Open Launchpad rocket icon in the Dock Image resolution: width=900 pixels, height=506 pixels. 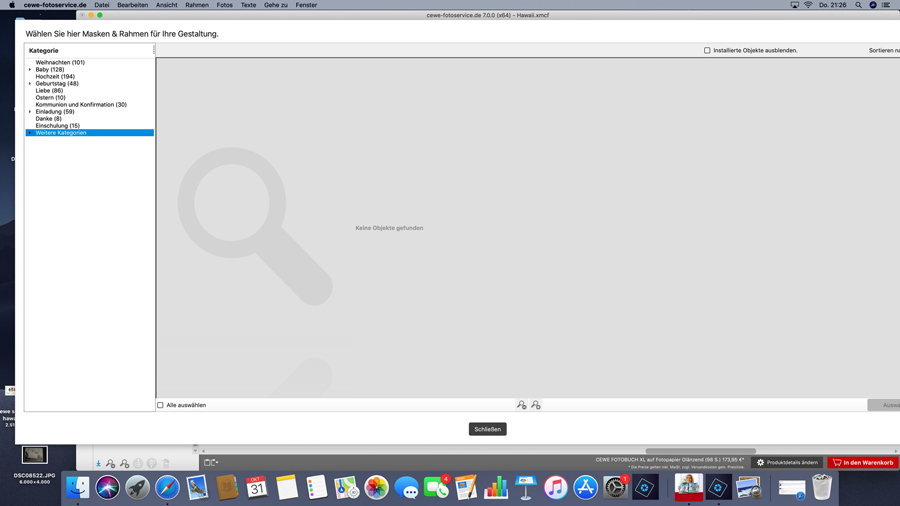click(137, 488)
